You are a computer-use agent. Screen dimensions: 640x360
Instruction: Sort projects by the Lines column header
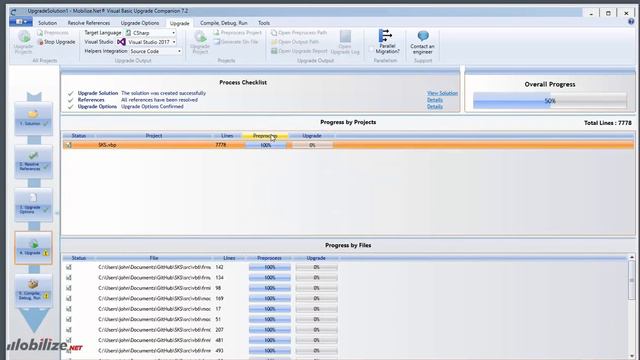[227, 136]
